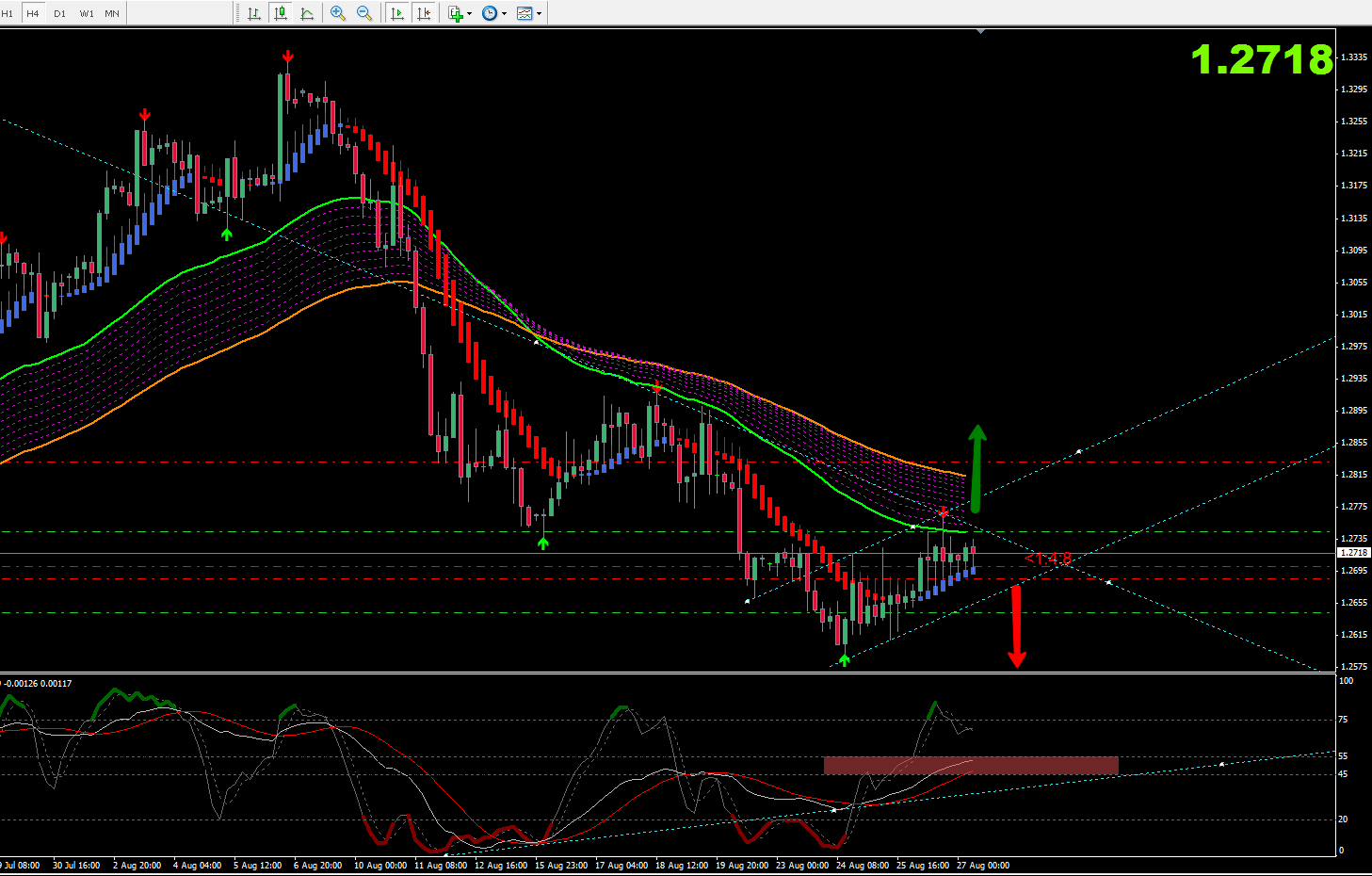Open the periodicity dropdown arrow
The height and width of the screenshot is (876, 1372).
[505, 13]
